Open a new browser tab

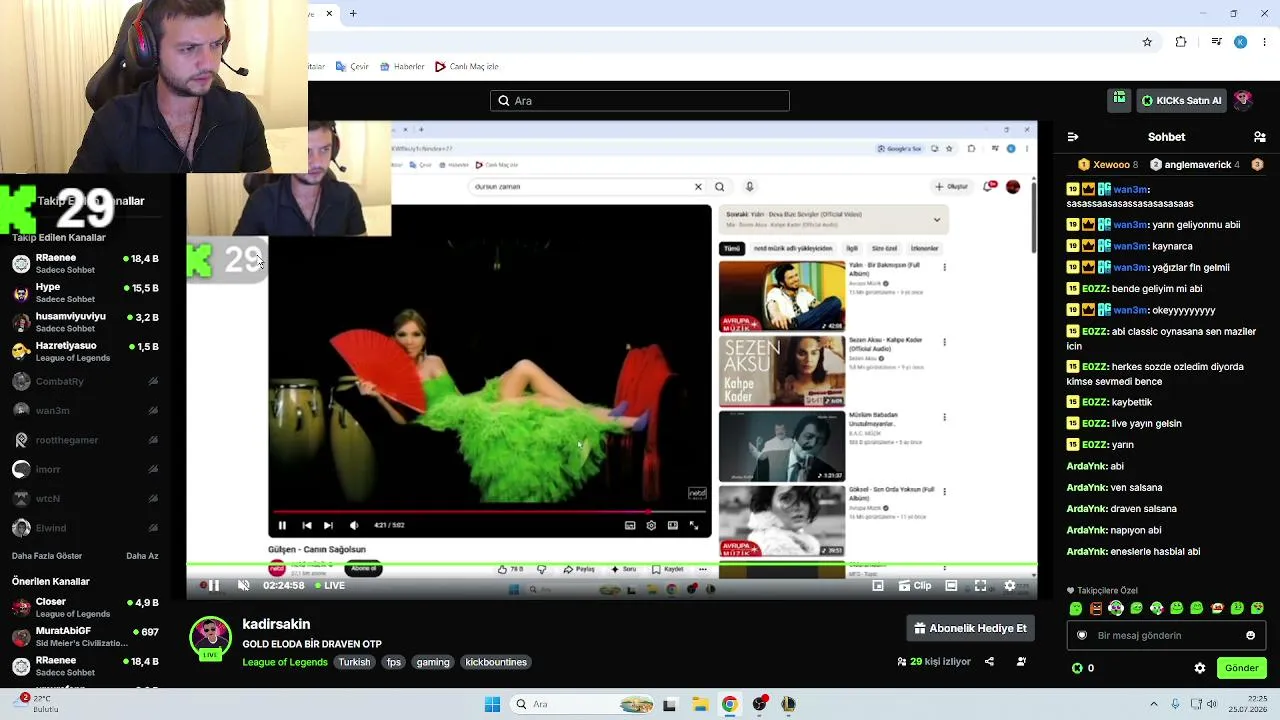coord(353,14)
